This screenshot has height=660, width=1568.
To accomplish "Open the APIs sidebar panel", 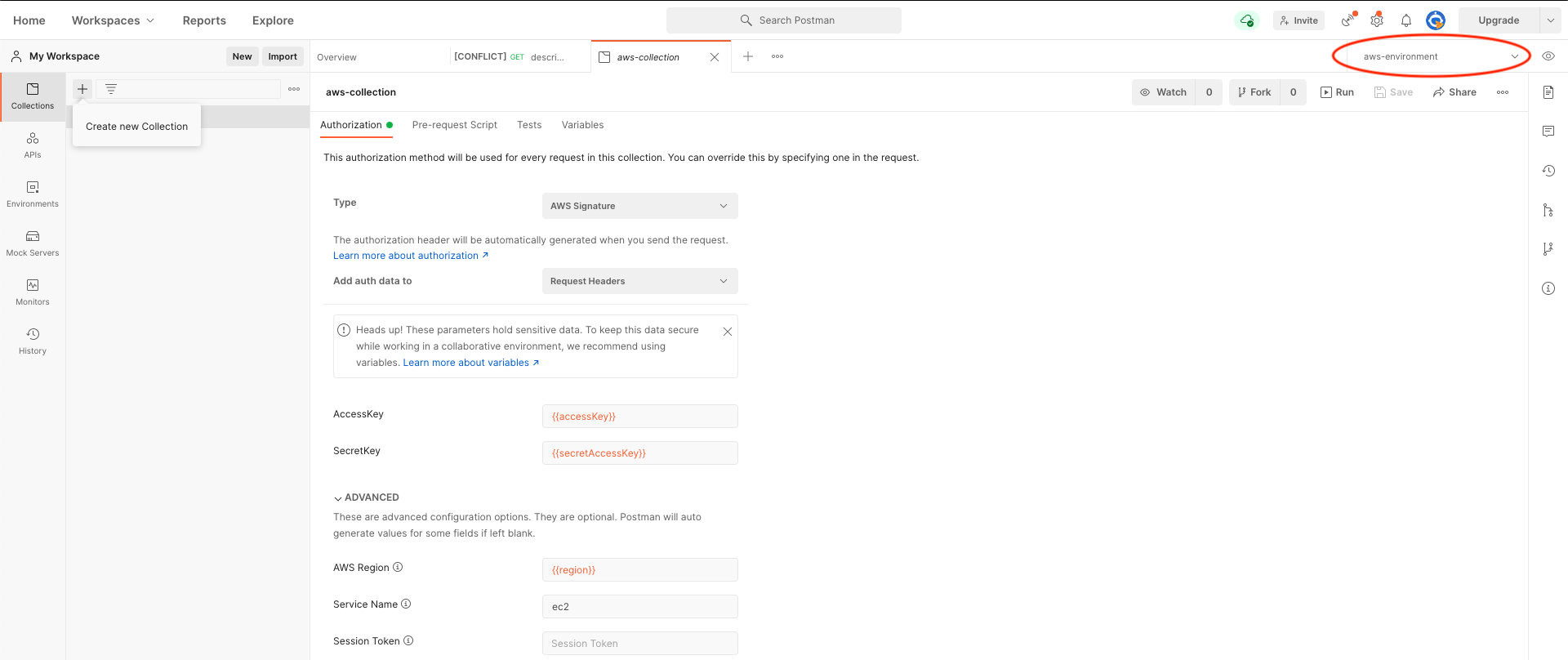I will 33,145.
